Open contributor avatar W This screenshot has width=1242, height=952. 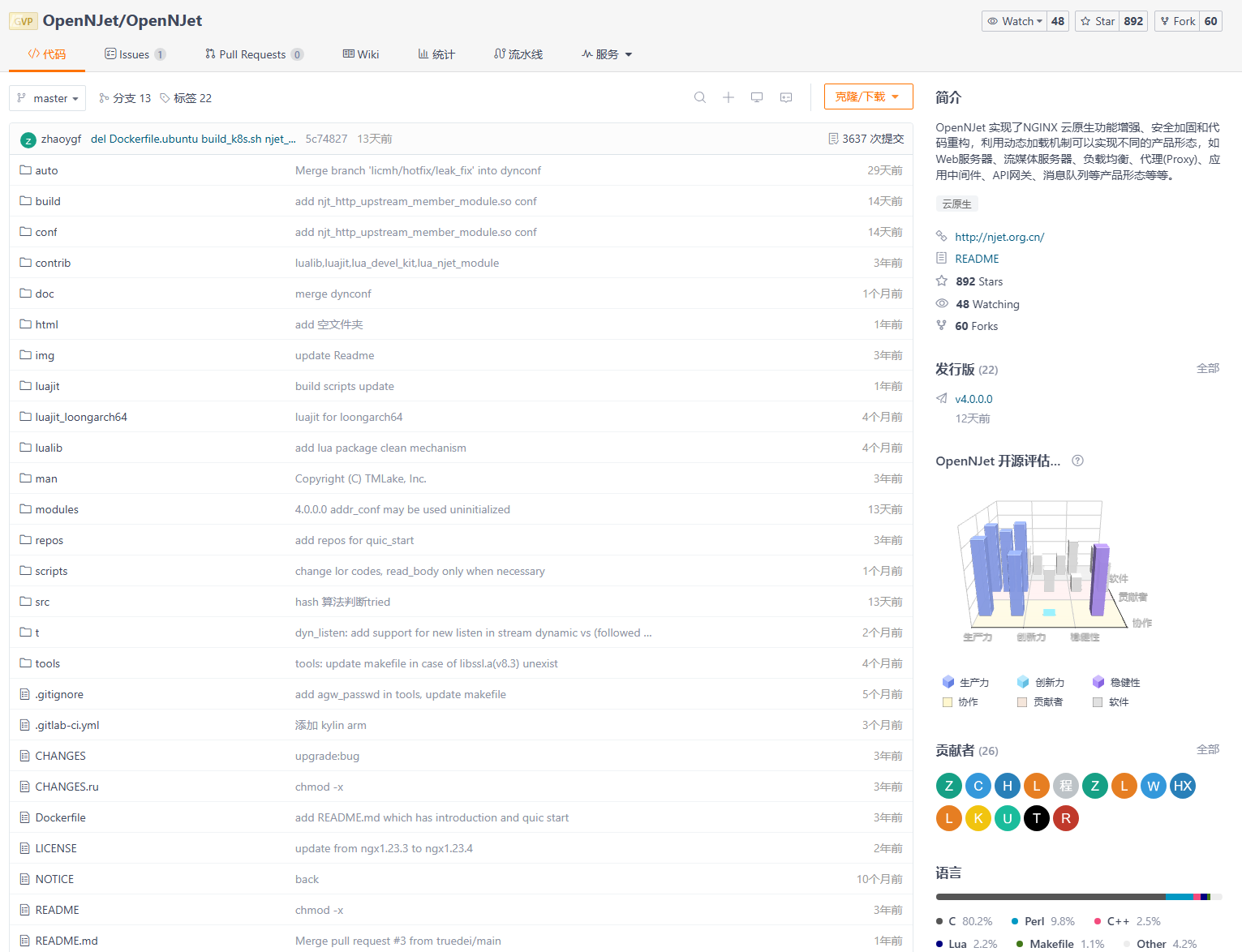pos(1154,786)
